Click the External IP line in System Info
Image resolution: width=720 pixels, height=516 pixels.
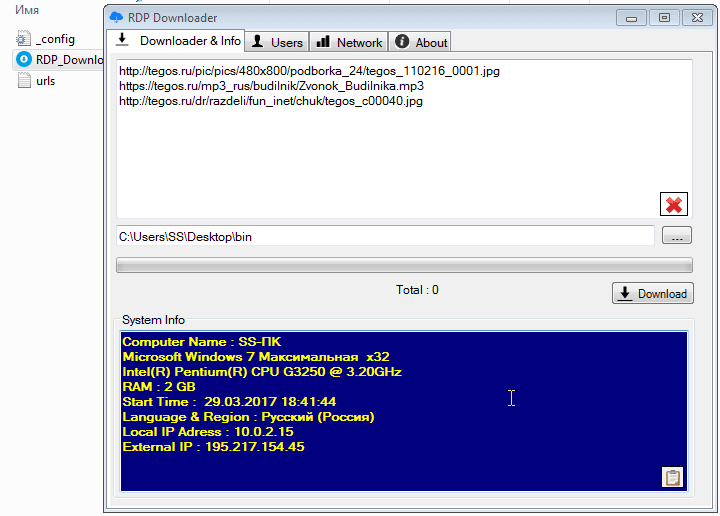[213, 447]
